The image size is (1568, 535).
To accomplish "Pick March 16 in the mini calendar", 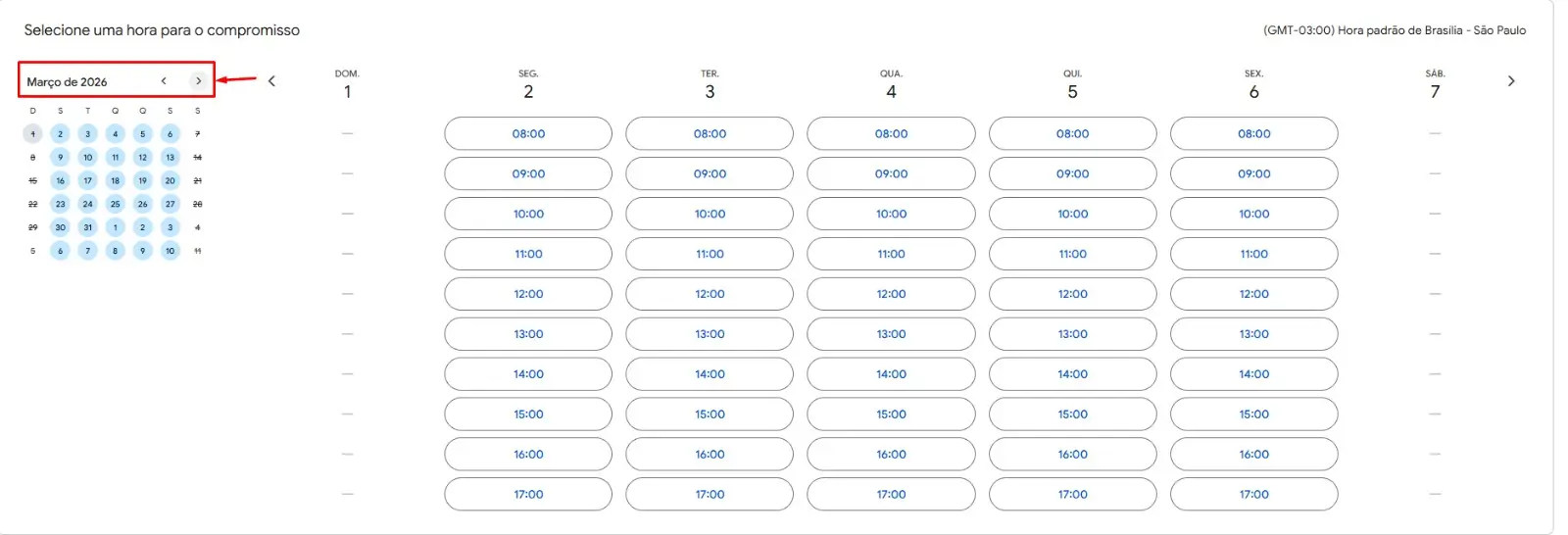I will (60, 181).
